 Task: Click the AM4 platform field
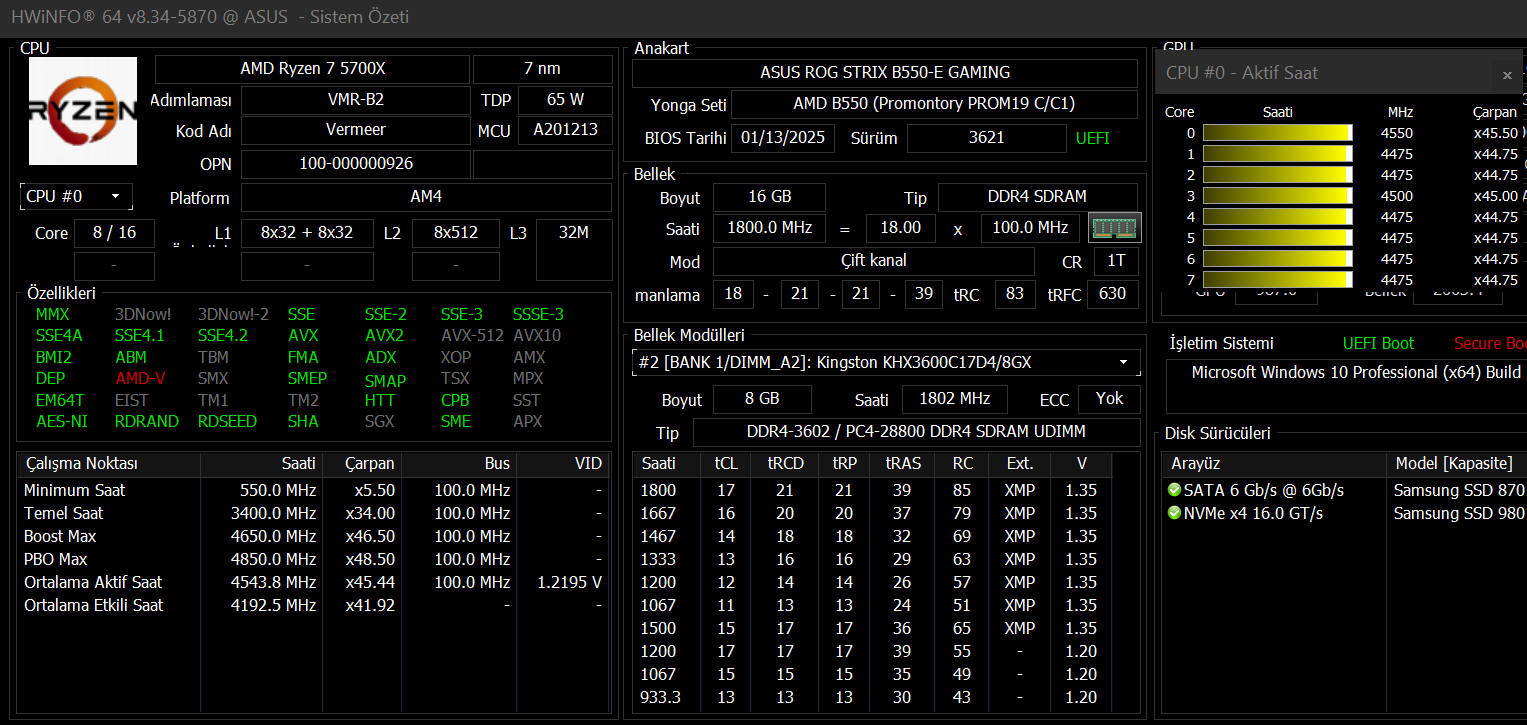pyautogui.click(x=426, y=197)
